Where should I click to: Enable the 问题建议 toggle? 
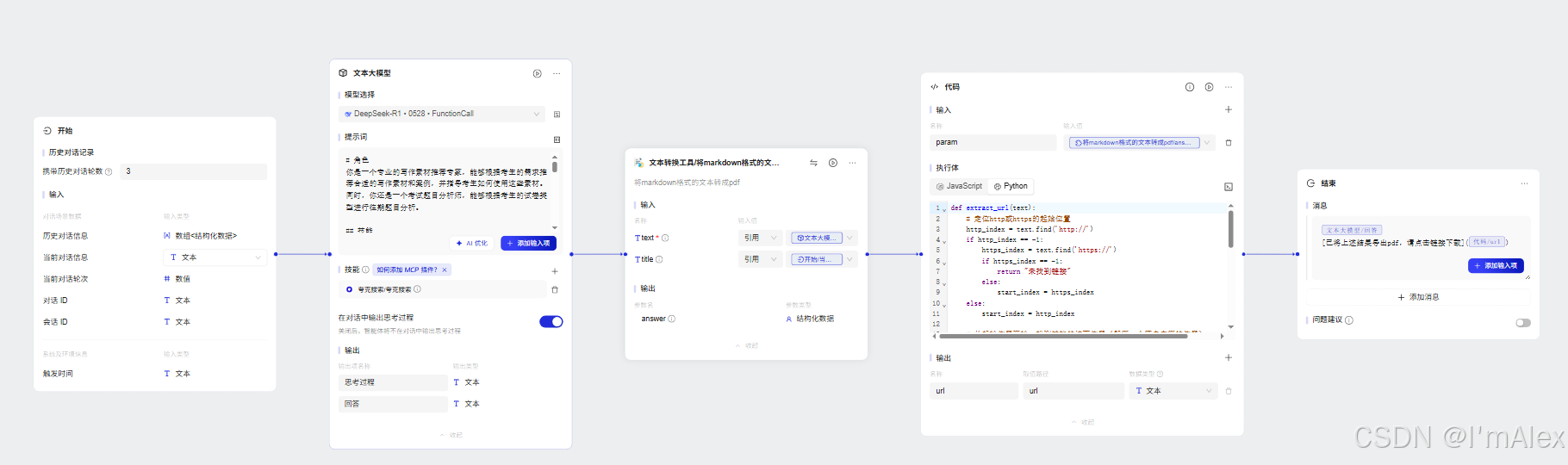tap(1523, 323)
